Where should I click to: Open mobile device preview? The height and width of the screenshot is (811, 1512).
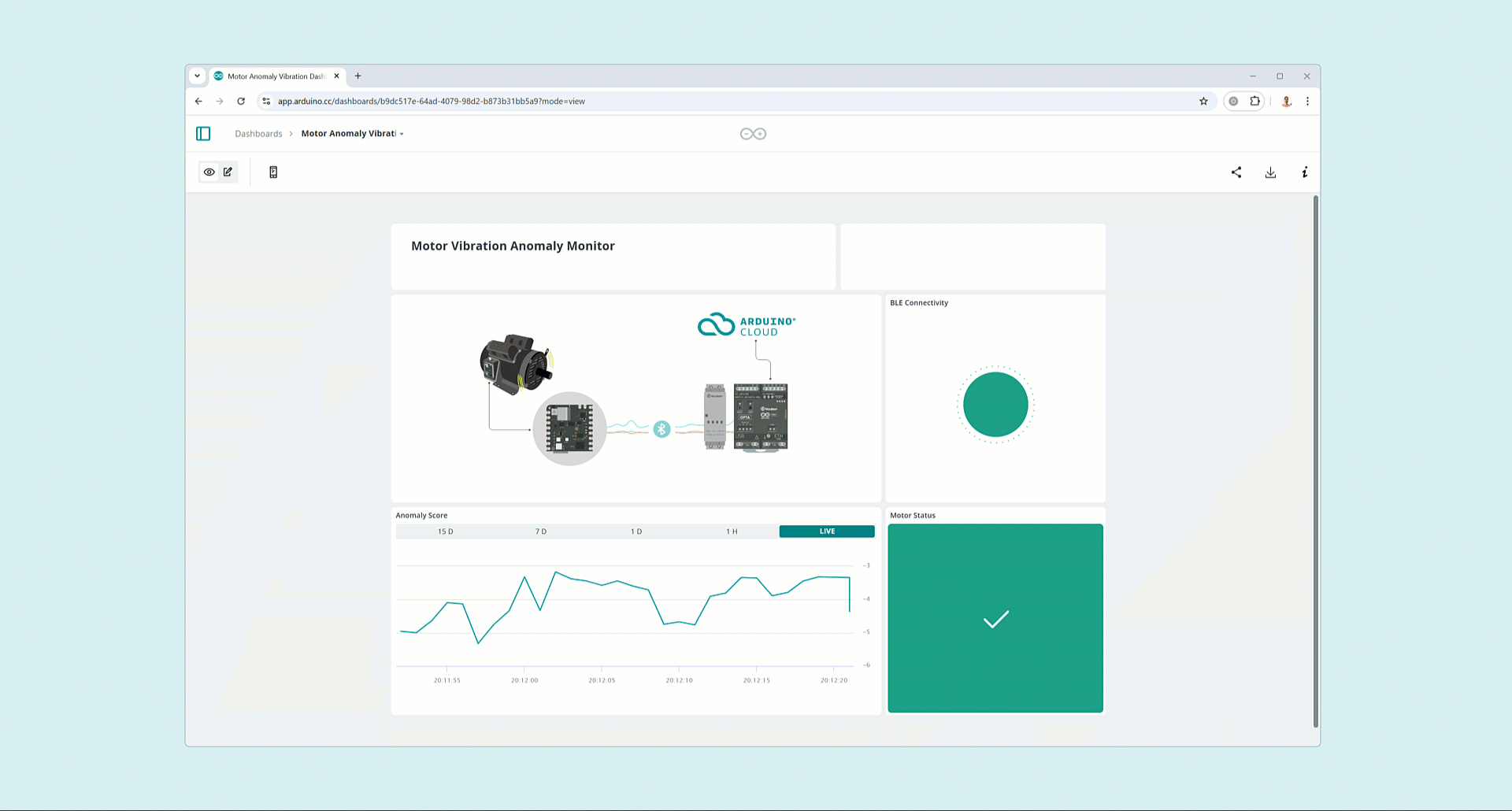click(x=273, y=172)
